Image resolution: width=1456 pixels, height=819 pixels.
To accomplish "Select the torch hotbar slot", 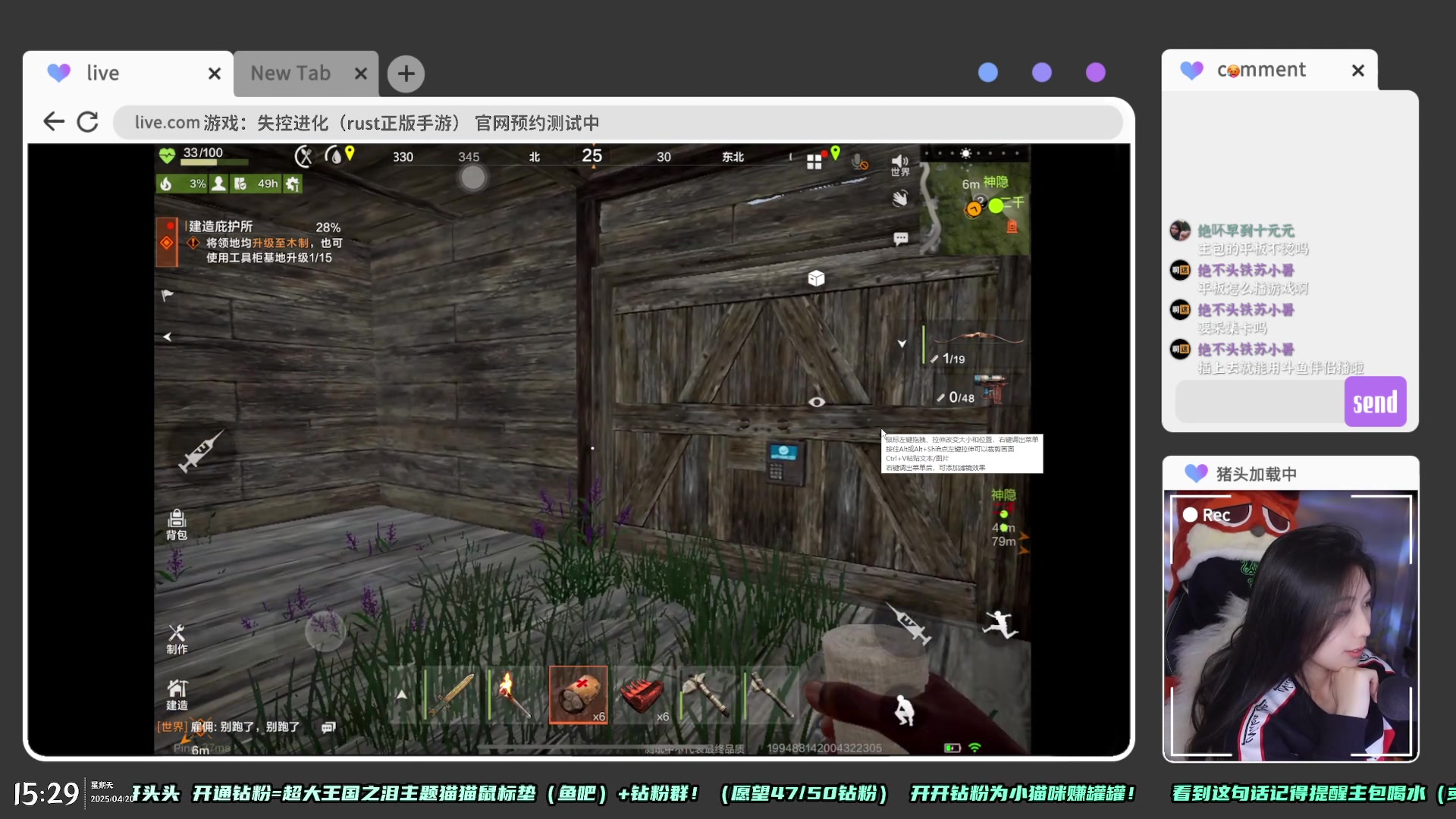I will tap(514, 695).
